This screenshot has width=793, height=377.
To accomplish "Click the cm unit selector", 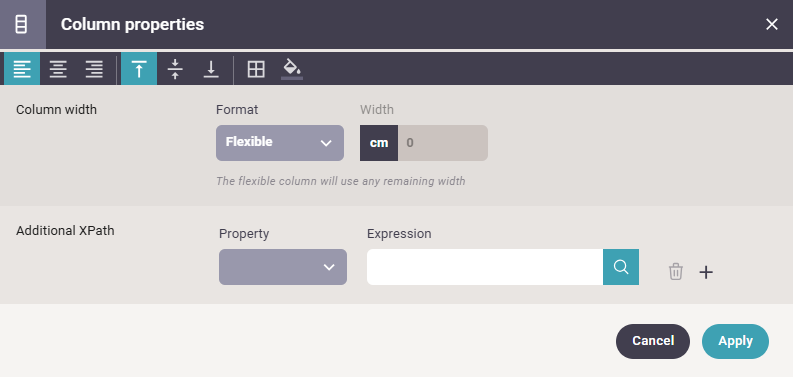I will coord(379,143).
